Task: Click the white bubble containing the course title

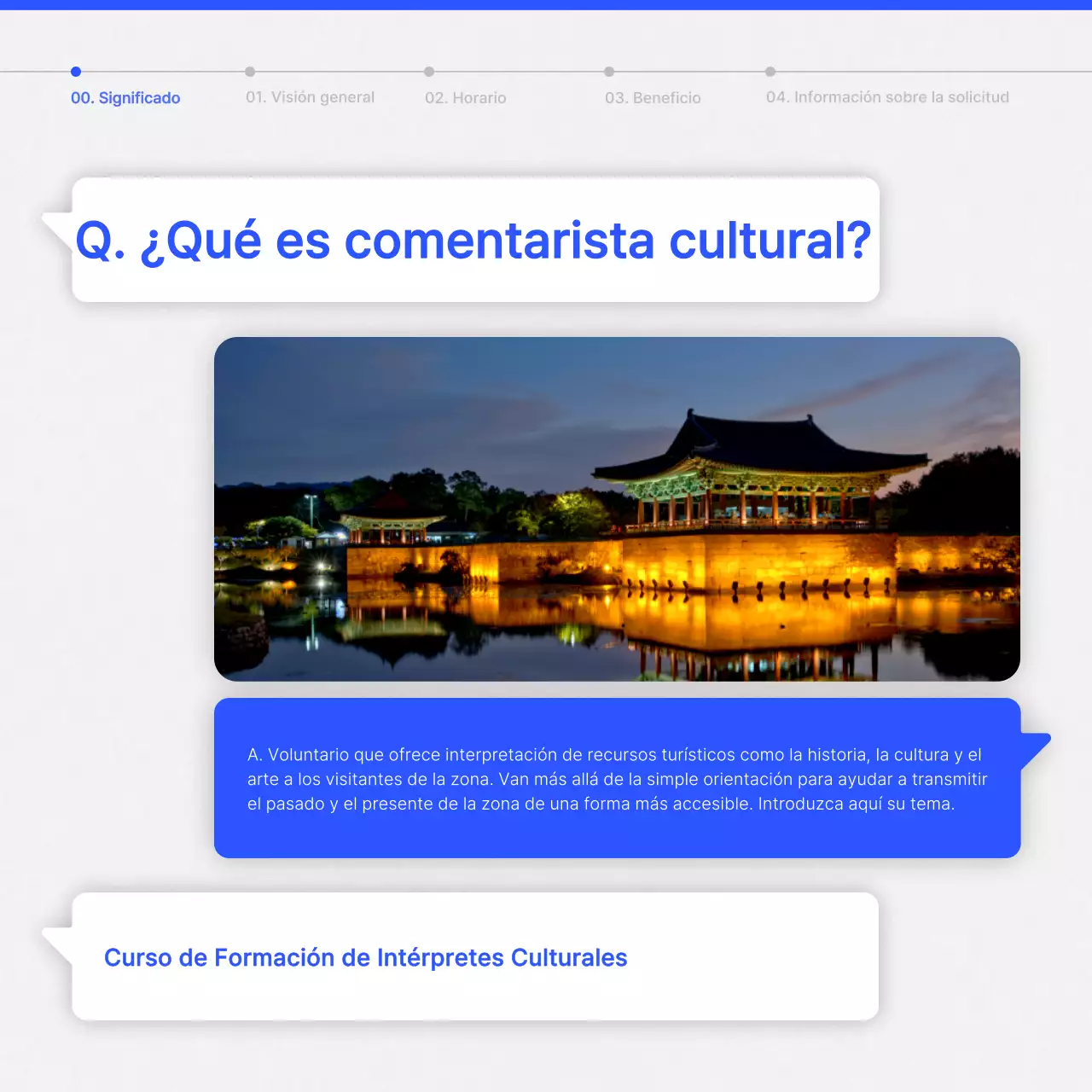Action: click(x=473, y=957)
